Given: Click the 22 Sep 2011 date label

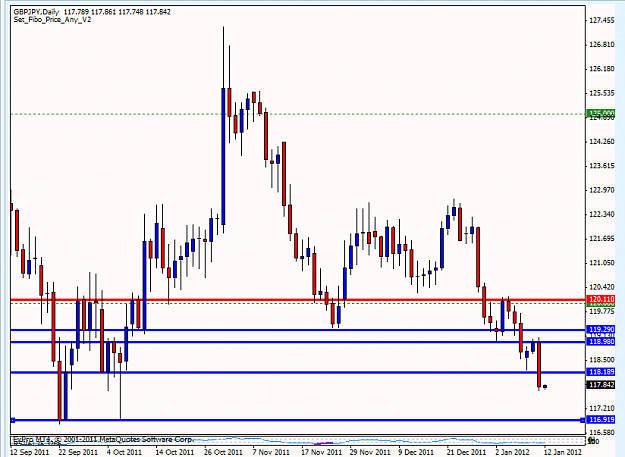Looking at the screenshot, I should (78, 452).
